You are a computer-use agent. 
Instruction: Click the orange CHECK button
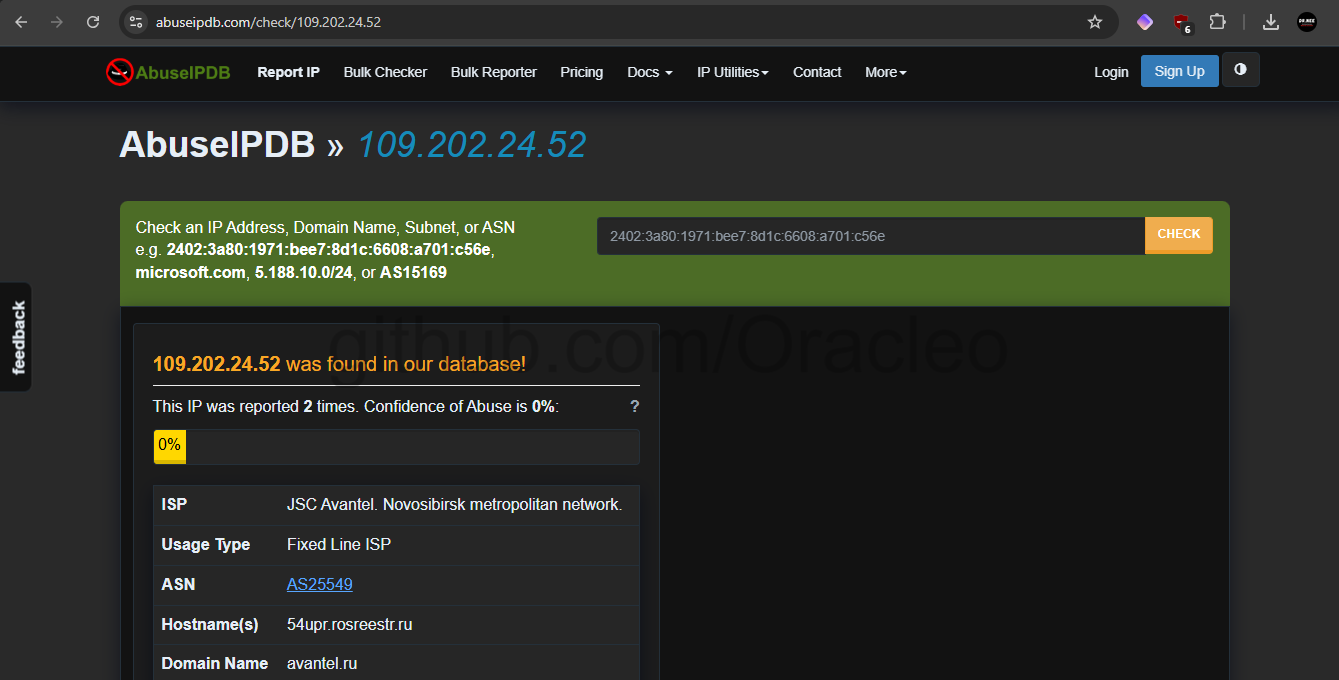tap(1179, 235)
